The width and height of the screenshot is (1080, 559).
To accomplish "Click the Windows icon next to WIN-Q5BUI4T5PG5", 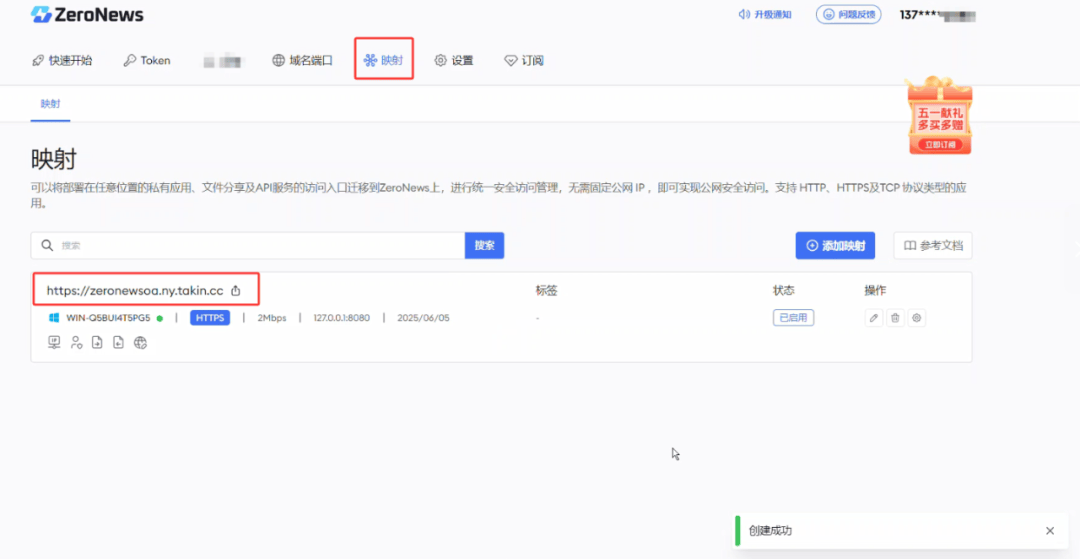I will (54, 318).
